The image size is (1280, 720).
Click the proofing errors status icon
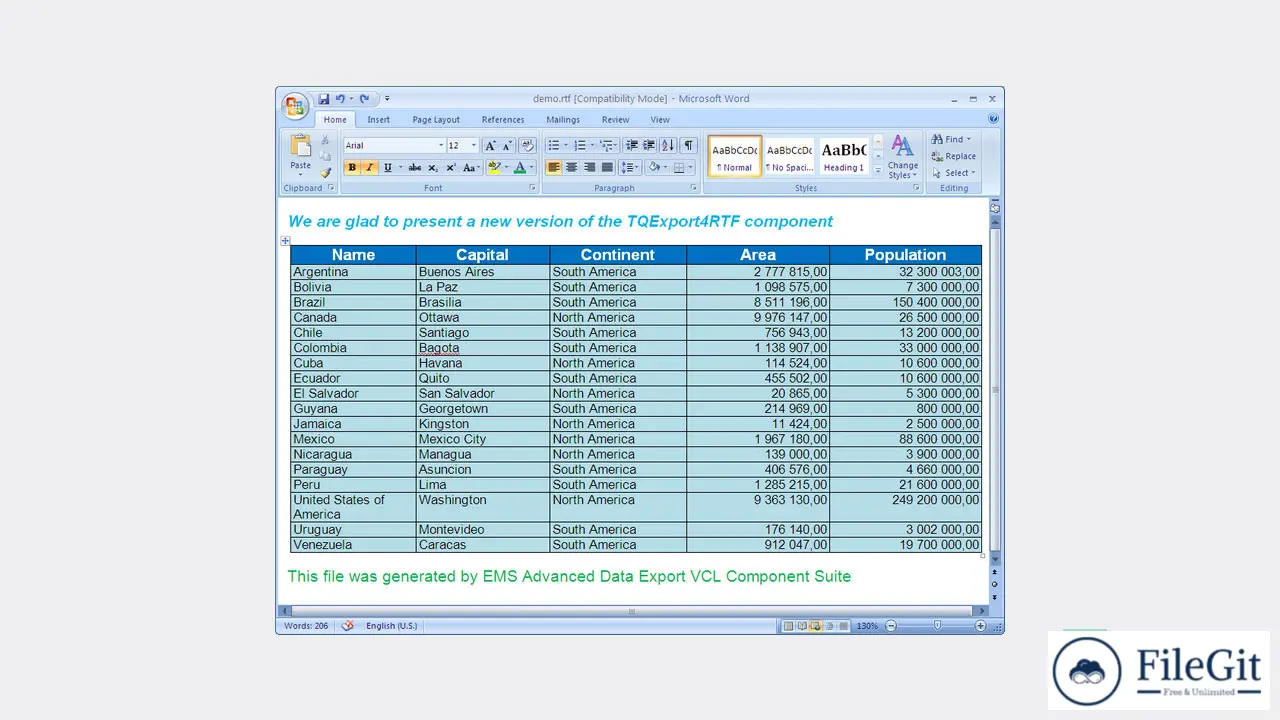coord(348,626)
